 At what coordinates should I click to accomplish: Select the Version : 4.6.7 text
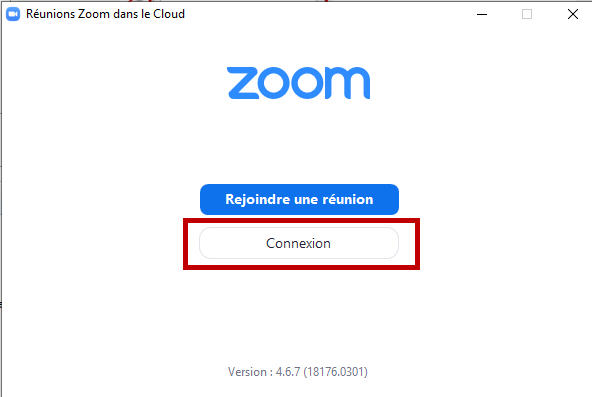tap(264, 372)
